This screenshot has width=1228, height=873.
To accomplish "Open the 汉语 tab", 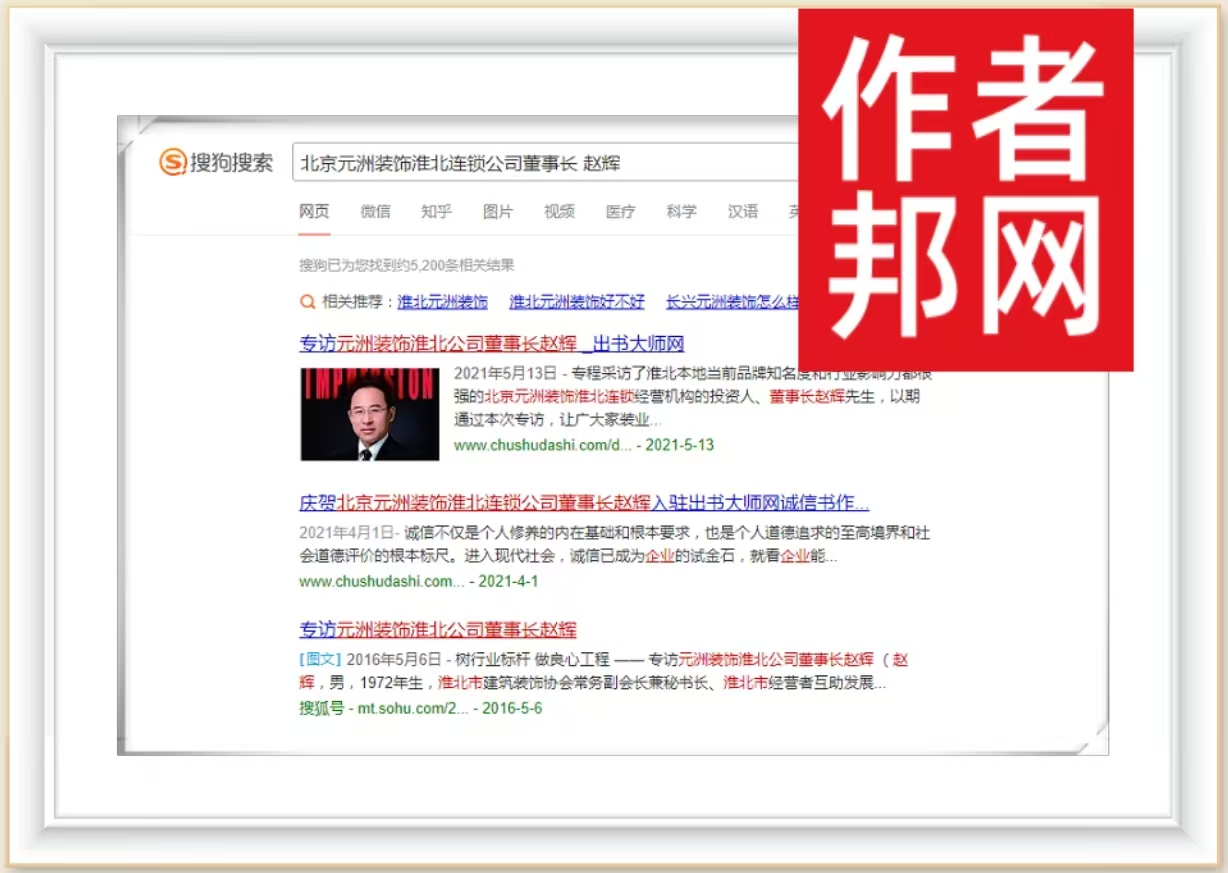I will [x=742, y=212].
